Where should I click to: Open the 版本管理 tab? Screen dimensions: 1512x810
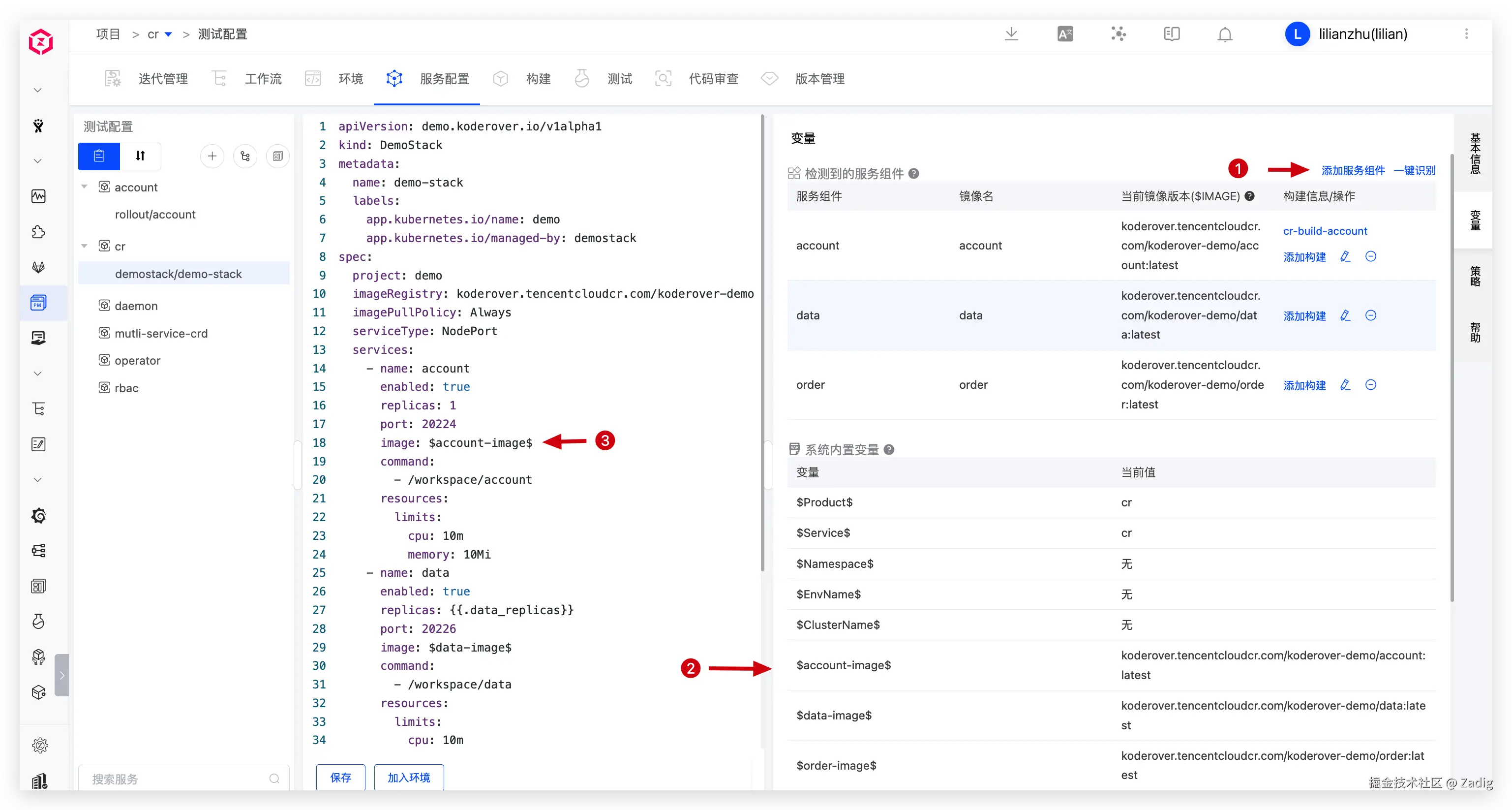[802, 79]
